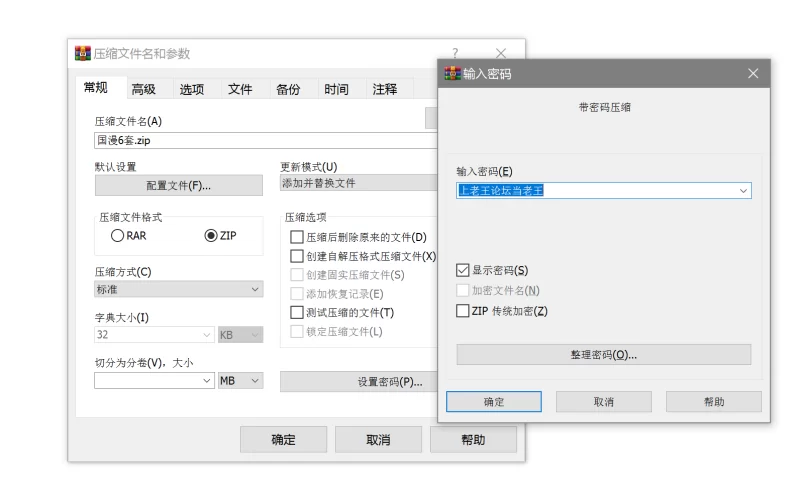
Task: Click WinRAR icon in 压缩文件名和参数 title bar
Action: point(82,53)
